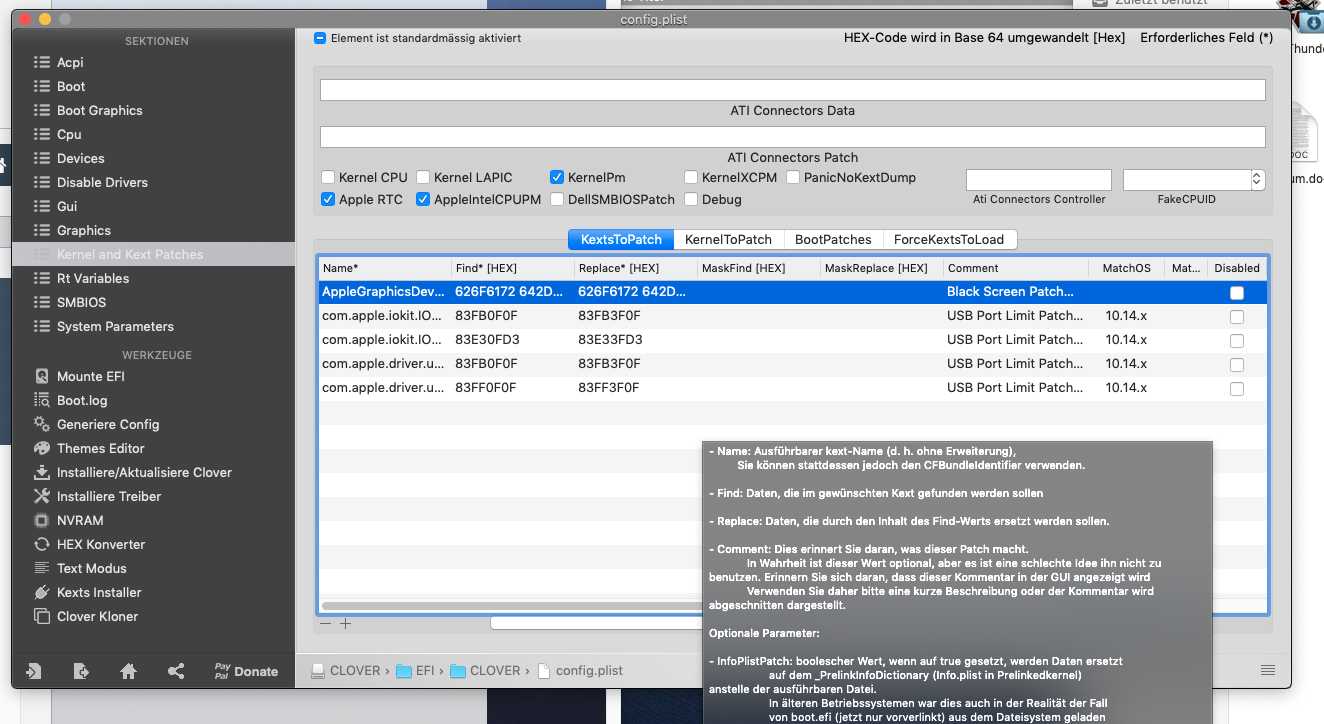
Task: Click the PayPal Donate button
Action: pos(246,671)
